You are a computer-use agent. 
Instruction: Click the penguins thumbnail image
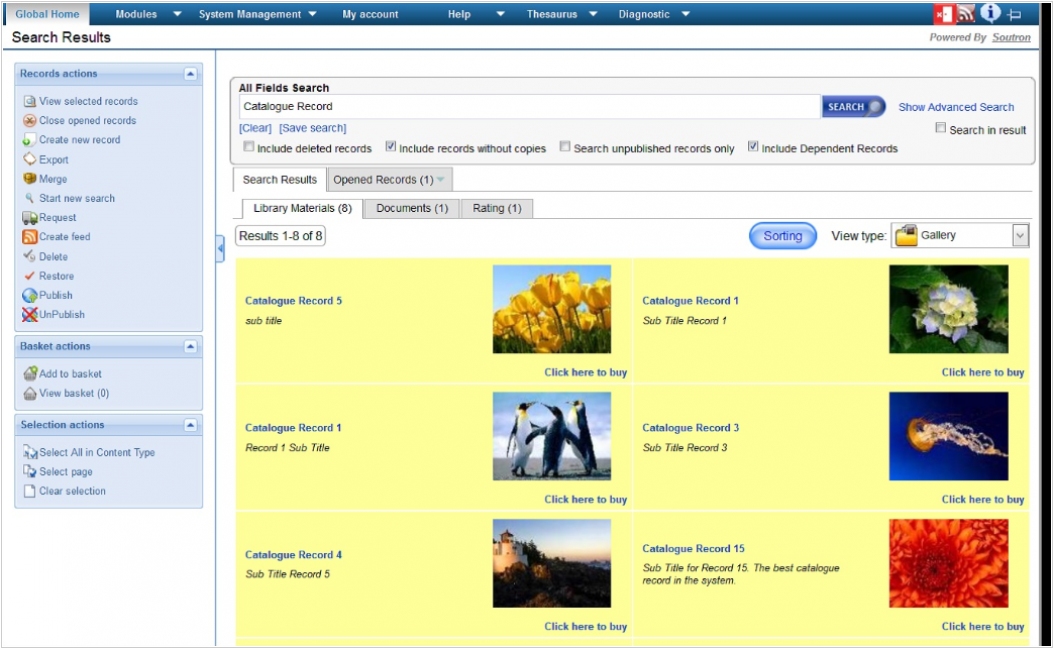point(551,436)
